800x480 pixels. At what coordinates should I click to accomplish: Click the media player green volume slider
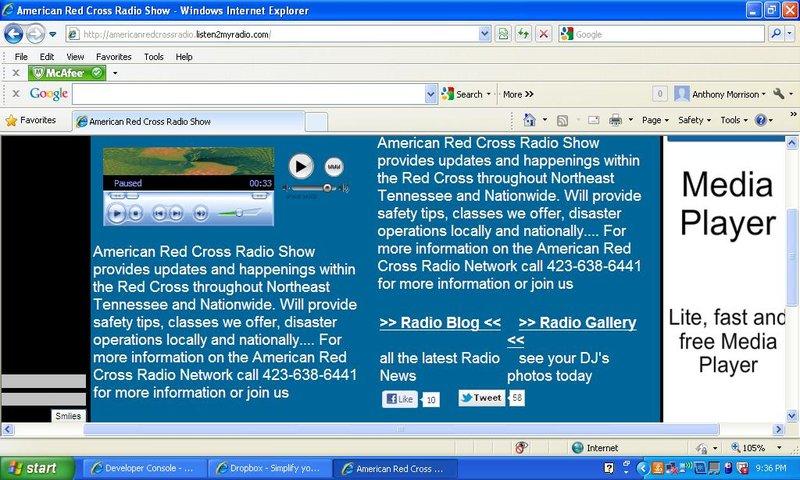[240, 213]
